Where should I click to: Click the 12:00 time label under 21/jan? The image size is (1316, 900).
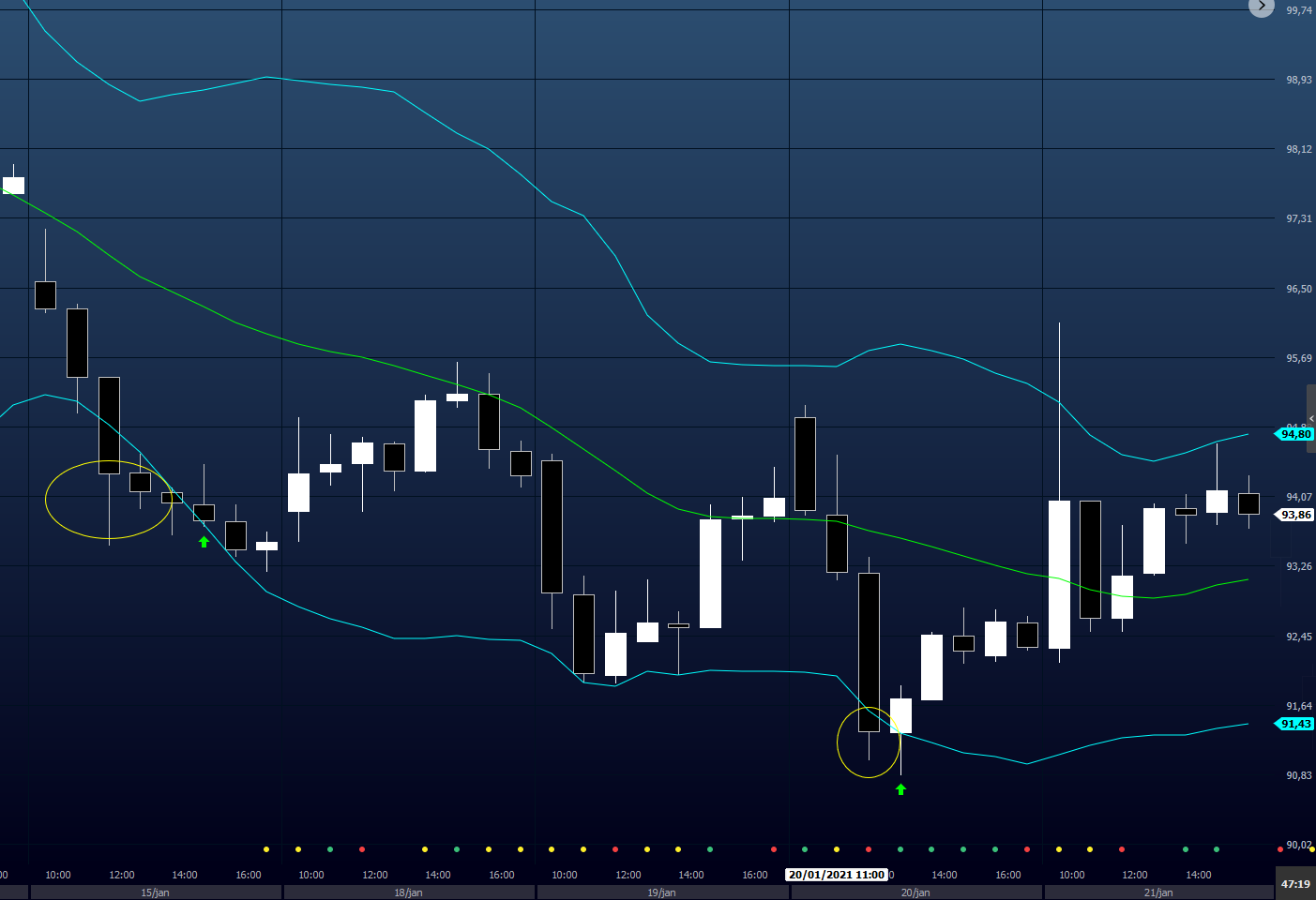tap(1135, 875)
